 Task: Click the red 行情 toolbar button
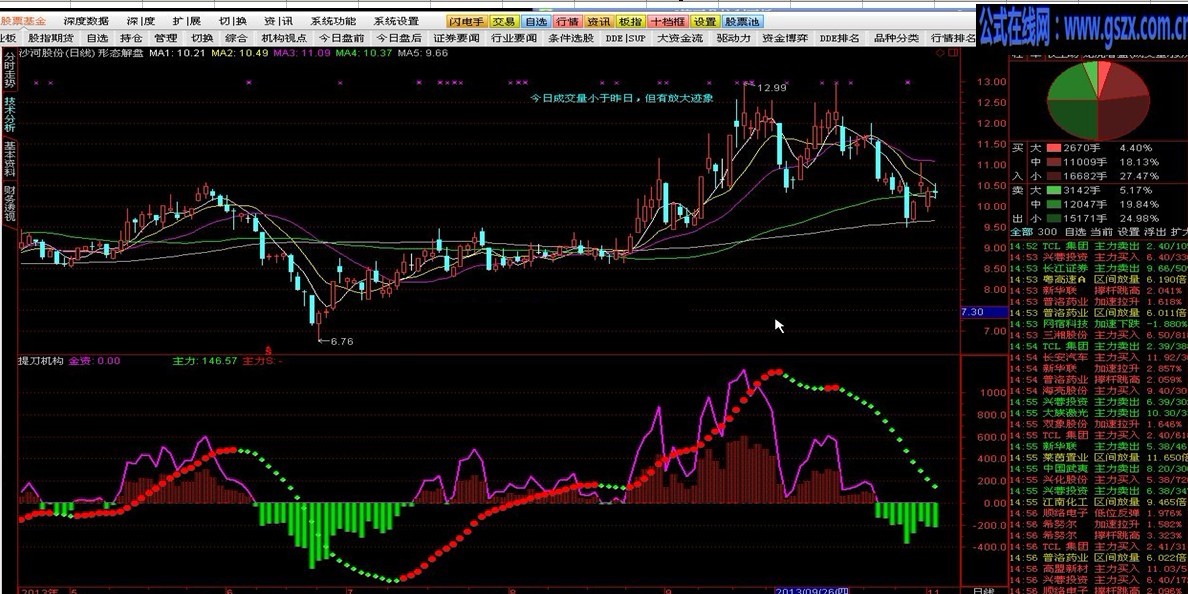pyautogui.click(x=567, y=22)
